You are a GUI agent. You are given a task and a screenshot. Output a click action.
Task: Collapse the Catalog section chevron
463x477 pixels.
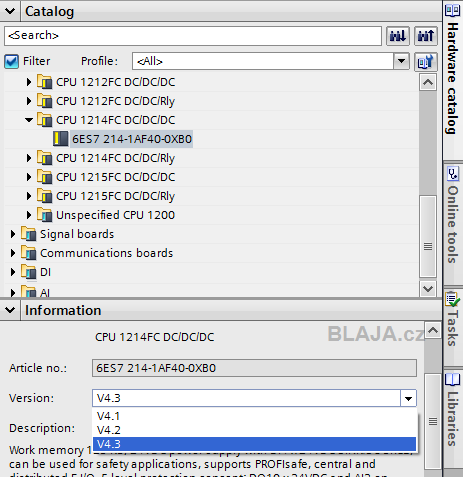click(x=10, y=11)
